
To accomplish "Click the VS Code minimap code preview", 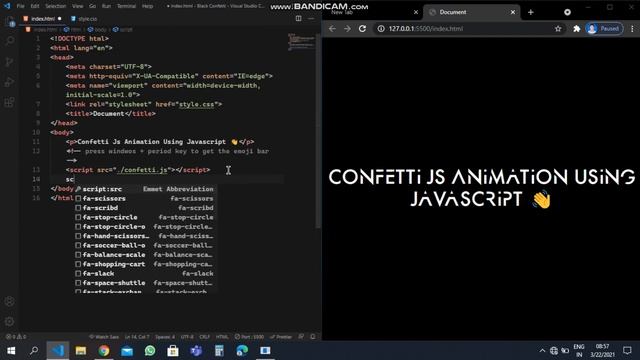I will pyautogui.click(x=302, y=42).
